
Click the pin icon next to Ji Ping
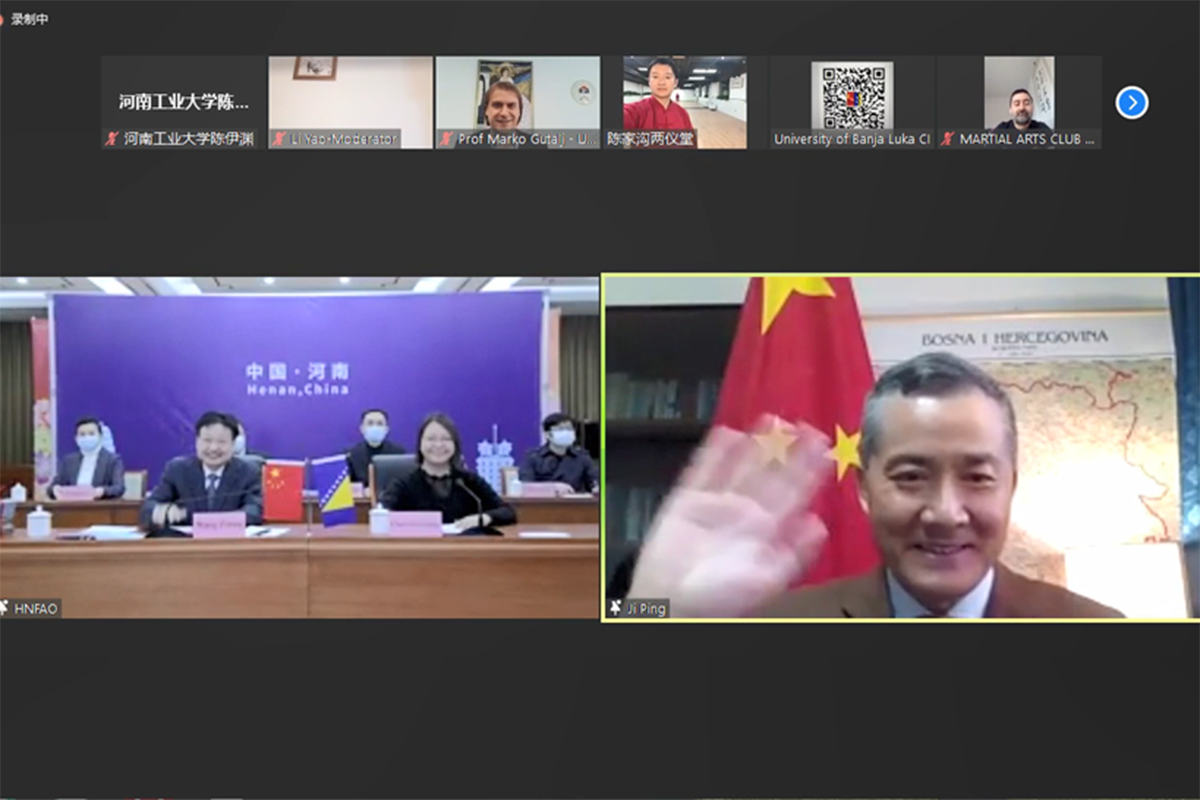616,608
